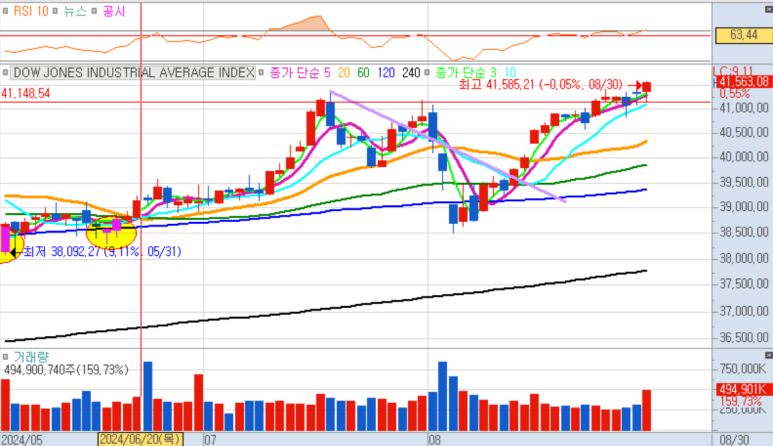The height and width of the screenshot is (446, 773).
Task: Select the RSI 10 indicator label
Action: coord(31,11)
